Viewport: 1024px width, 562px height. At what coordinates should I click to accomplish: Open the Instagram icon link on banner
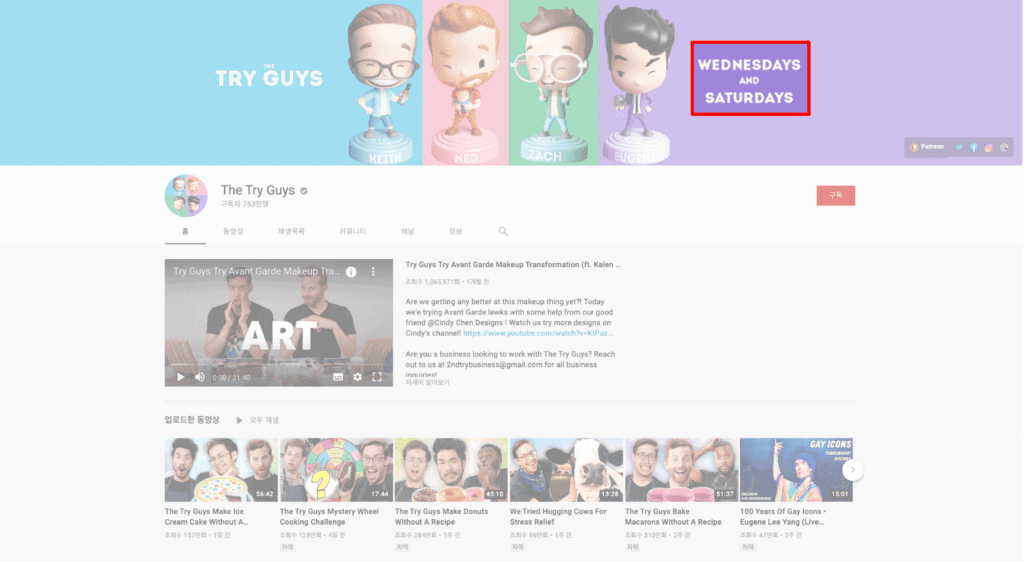point(989,148)
